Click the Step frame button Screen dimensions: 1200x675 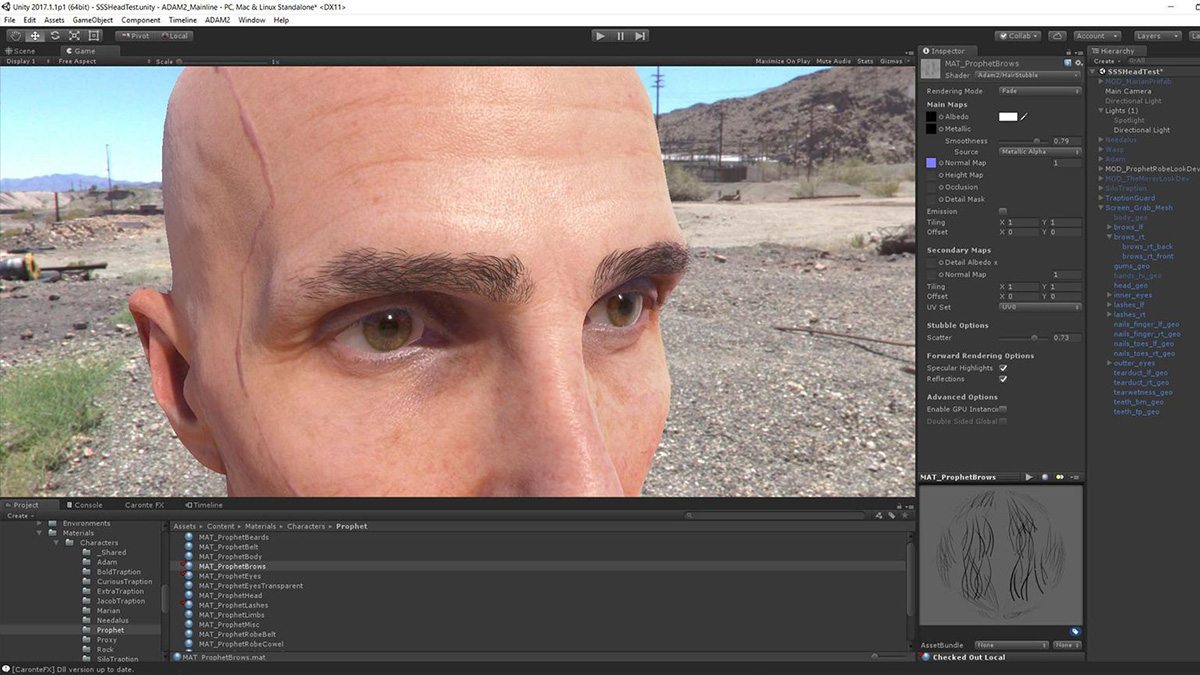pos(640,36)
